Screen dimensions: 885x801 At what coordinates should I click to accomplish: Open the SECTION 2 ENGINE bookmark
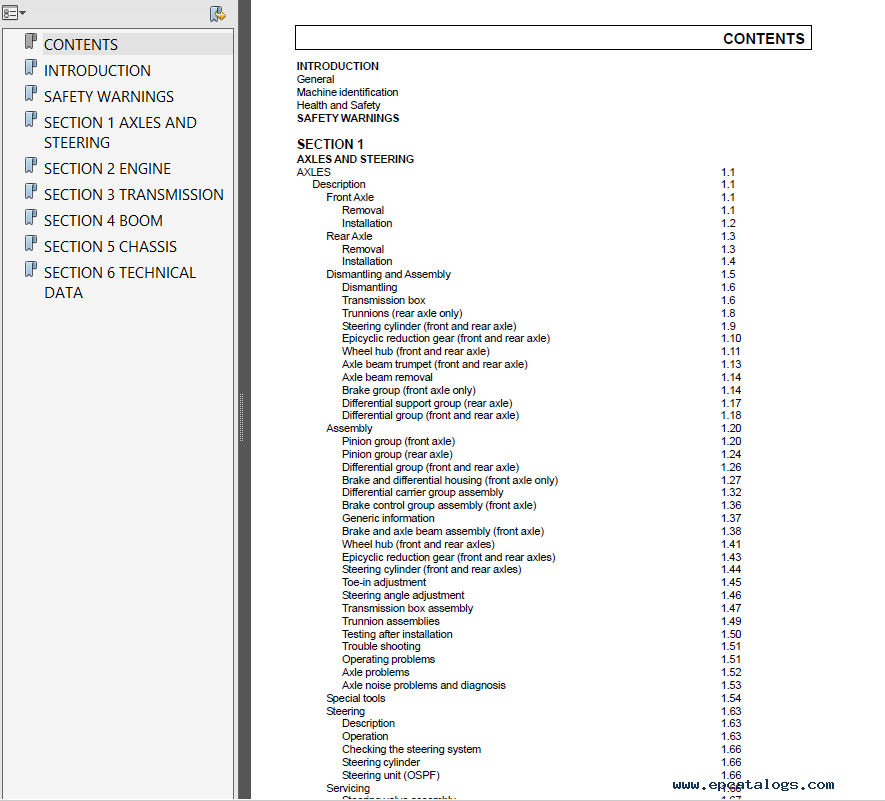tap(107, 169)
